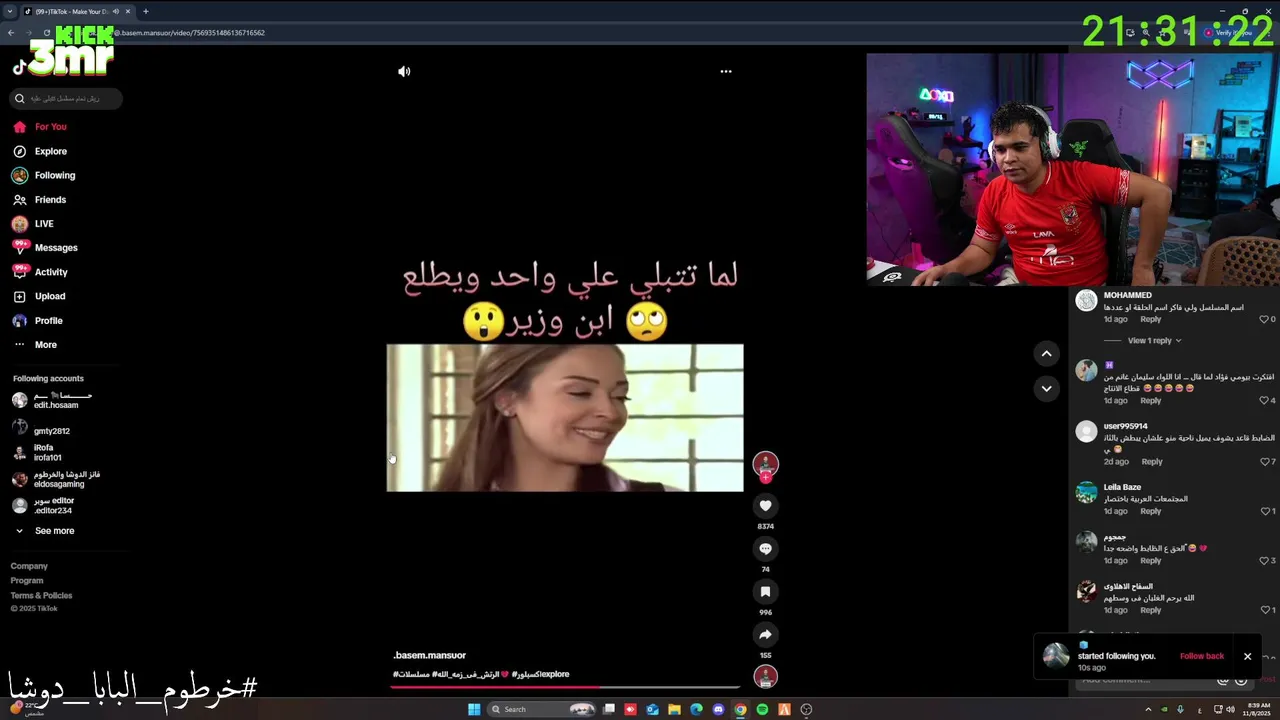This screenshot has height=720, width=1280.
Task: Open the Windows Start menu
Action: pyautogui.click(x=474, y=709)
